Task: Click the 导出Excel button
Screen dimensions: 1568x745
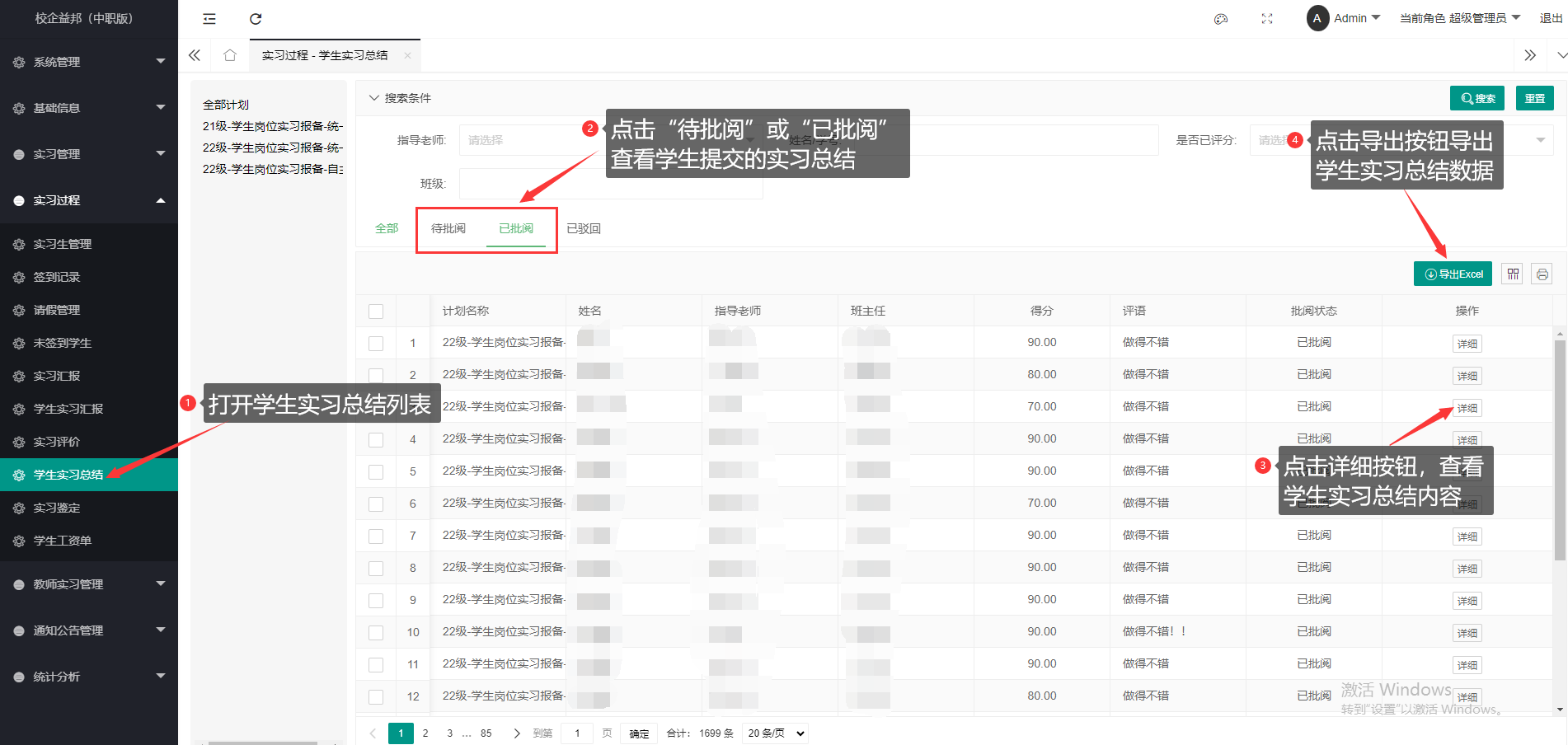Action: 1453,274
